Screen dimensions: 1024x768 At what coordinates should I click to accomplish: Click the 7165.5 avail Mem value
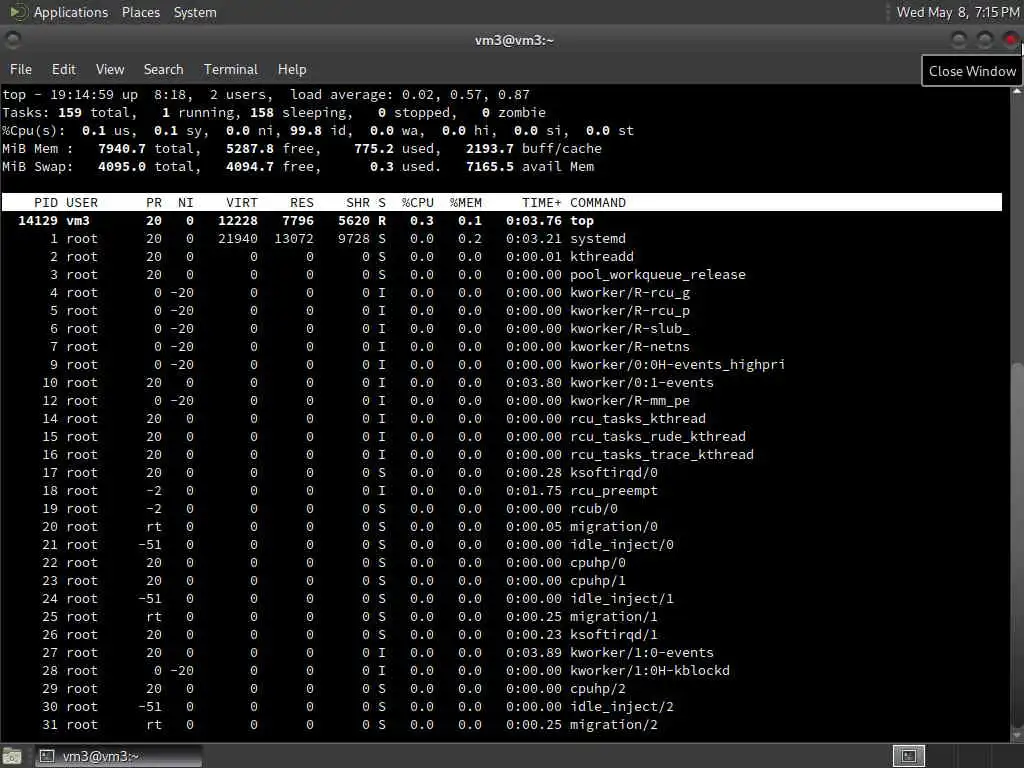(490, 167)
